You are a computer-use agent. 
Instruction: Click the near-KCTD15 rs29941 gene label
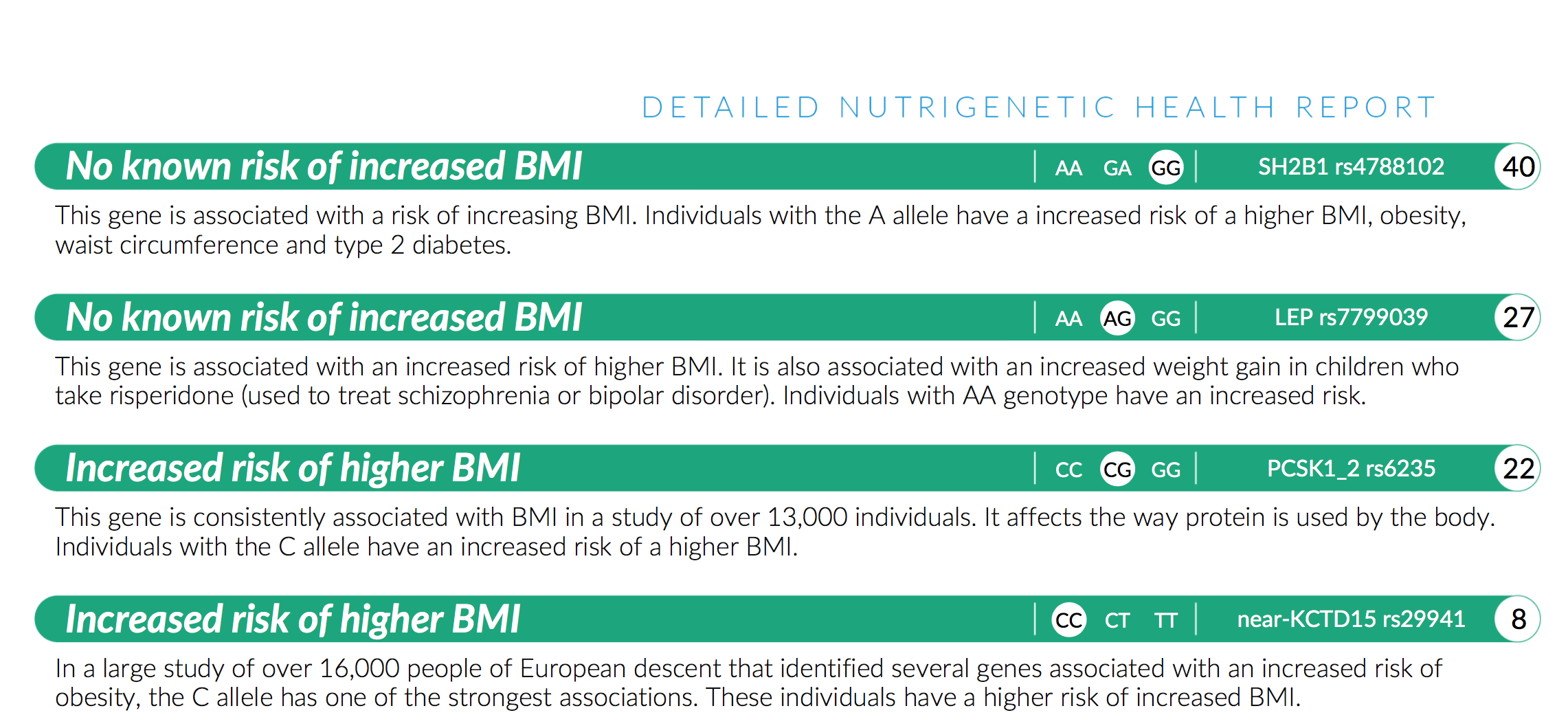(x=1351, y=619)
